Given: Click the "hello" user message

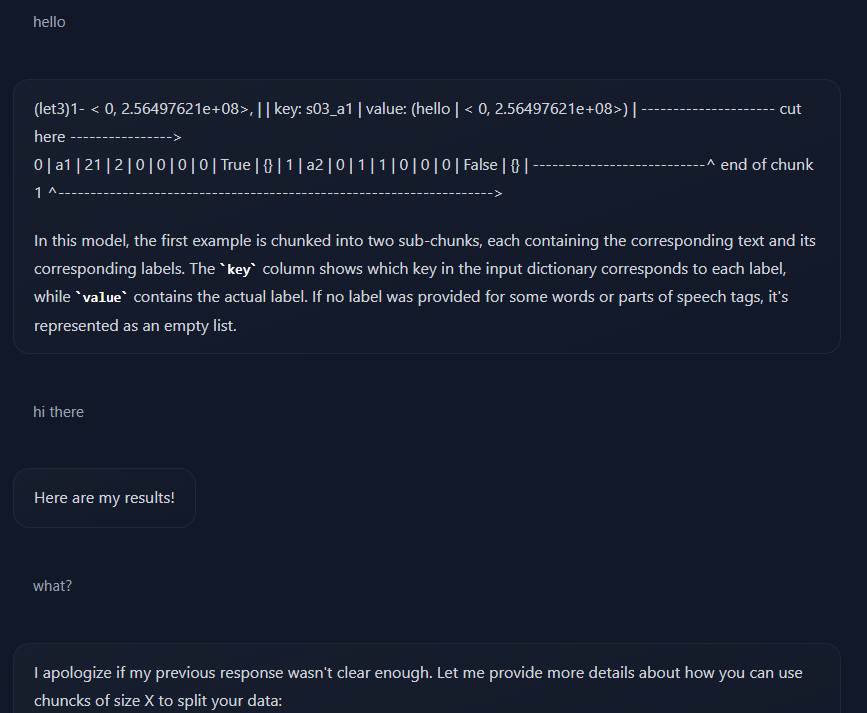Looking at the screenshot, I should [x=49, y=22].
